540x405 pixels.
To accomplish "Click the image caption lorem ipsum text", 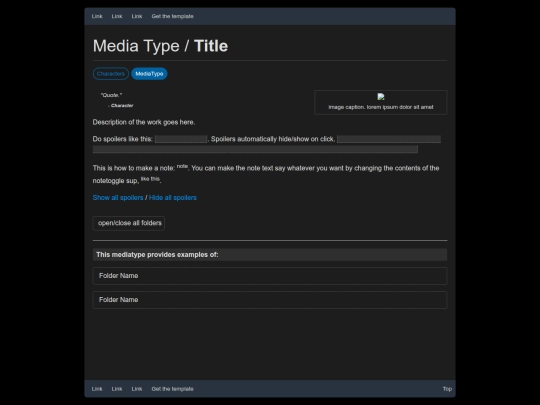I will [x=381, y=107].
